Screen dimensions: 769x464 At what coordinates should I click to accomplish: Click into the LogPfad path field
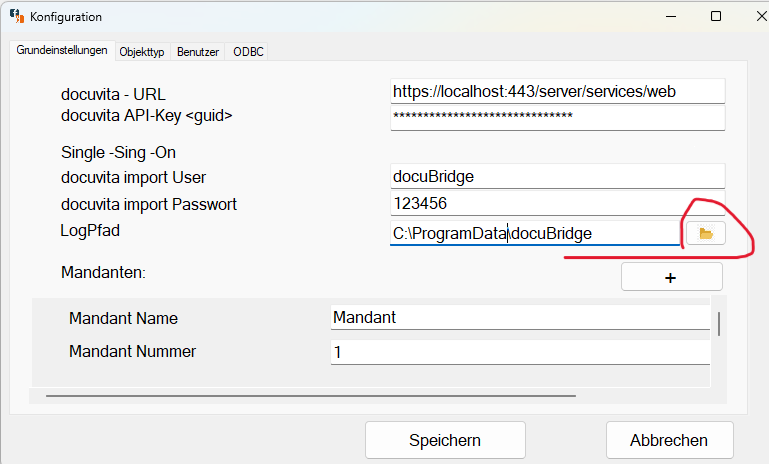point(534,233)
